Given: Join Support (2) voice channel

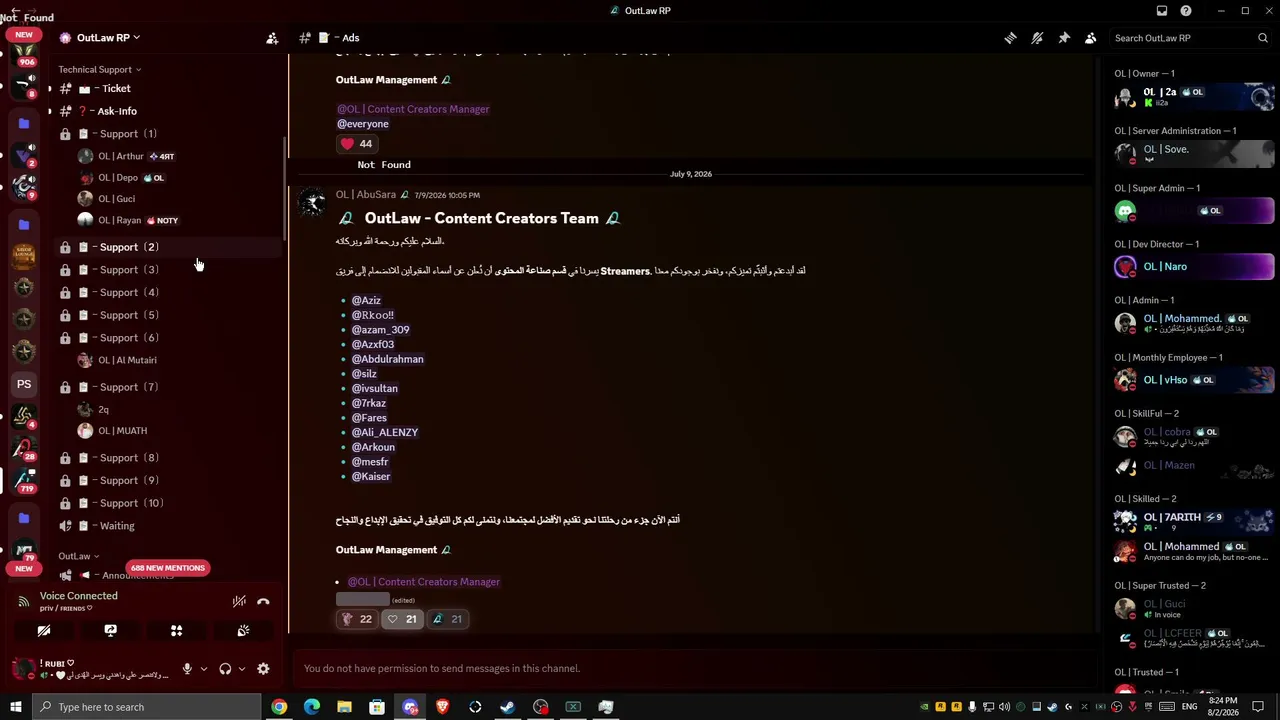Looking at the screenshot, I should point(168,247).
